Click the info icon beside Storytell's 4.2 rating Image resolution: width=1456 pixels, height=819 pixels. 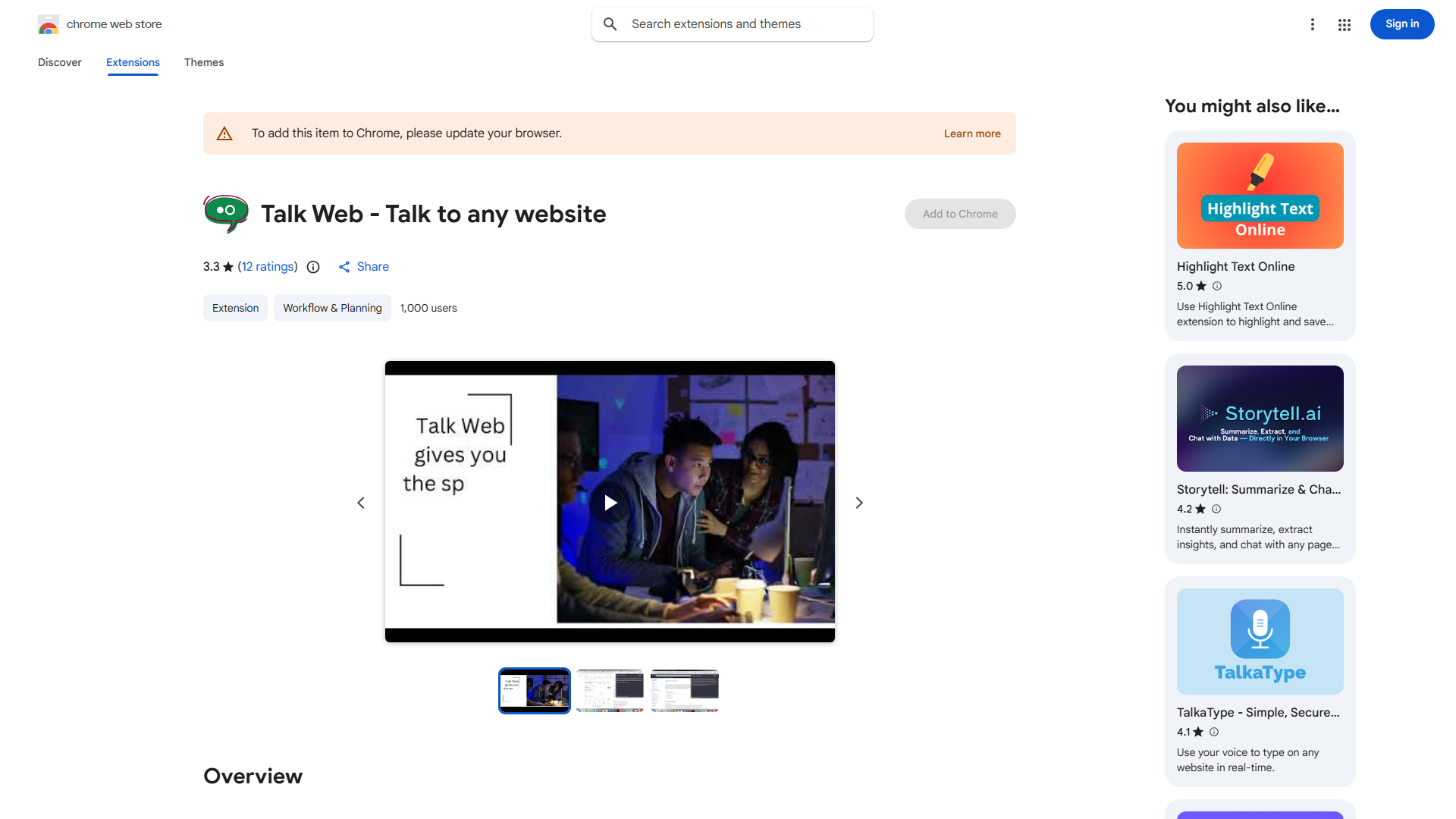pos(1216,509)
